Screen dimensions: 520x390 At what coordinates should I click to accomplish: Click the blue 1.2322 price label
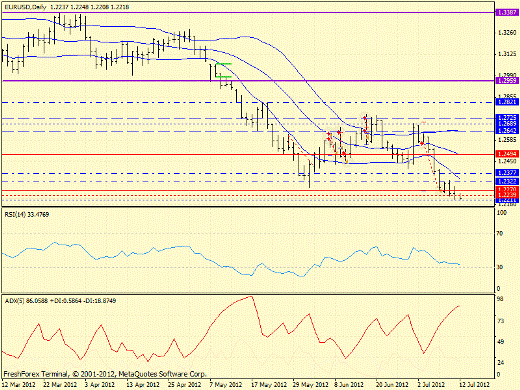coord(507,181)
